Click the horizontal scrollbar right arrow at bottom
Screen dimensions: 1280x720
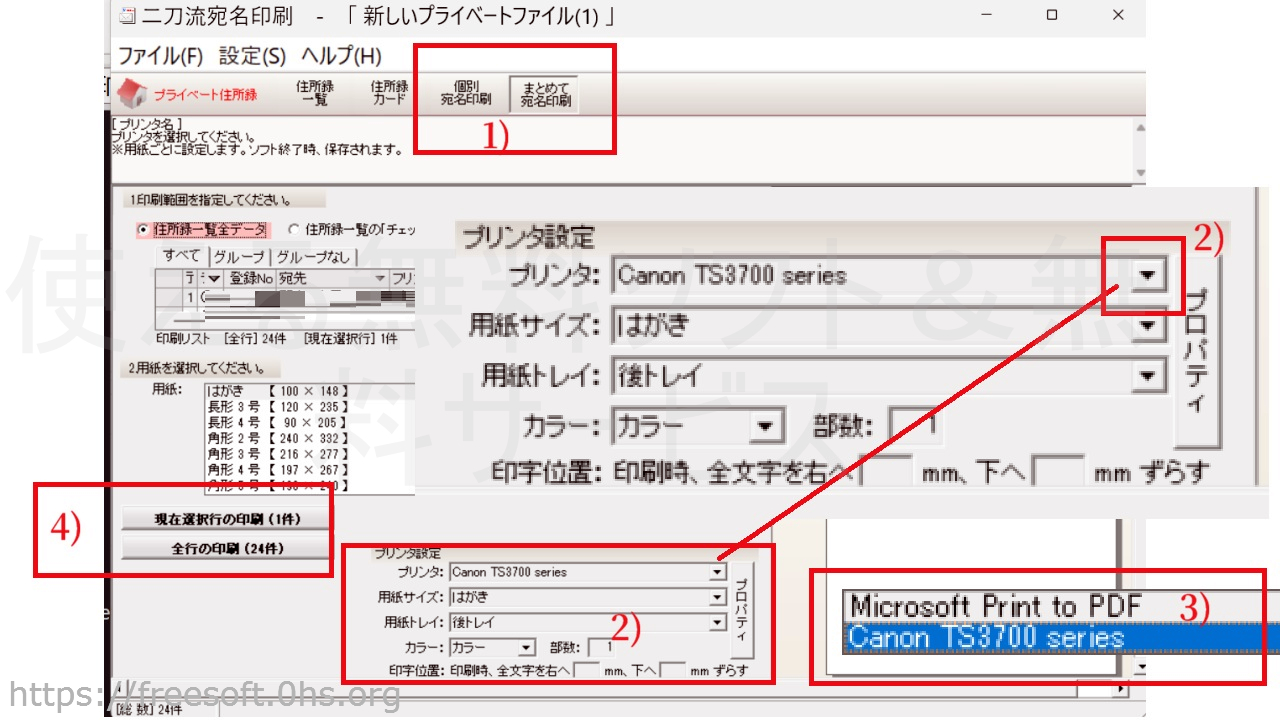(x=1121, y=689)
